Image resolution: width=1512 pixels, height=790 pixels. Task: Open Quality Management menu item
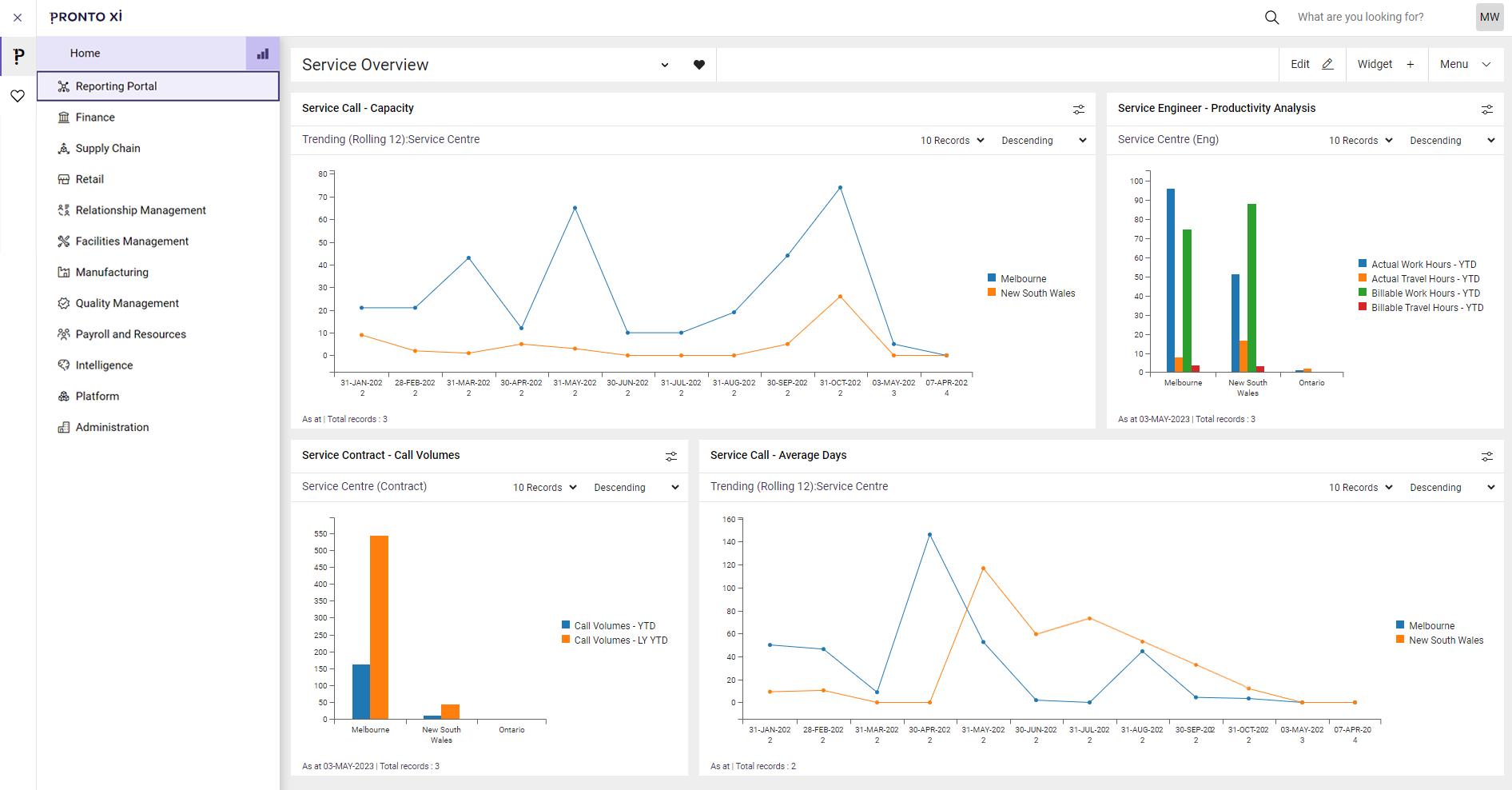[x=158, y=303]
